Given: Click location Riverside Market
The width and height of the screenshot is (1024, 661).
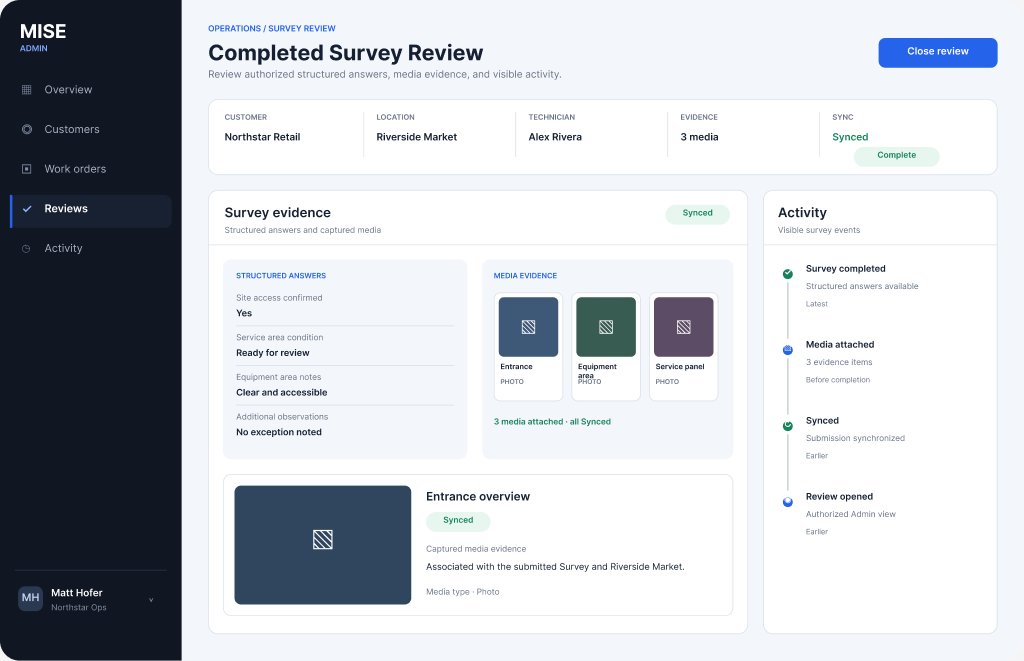Looking at the screenshot, I should (x=417, y=137).
